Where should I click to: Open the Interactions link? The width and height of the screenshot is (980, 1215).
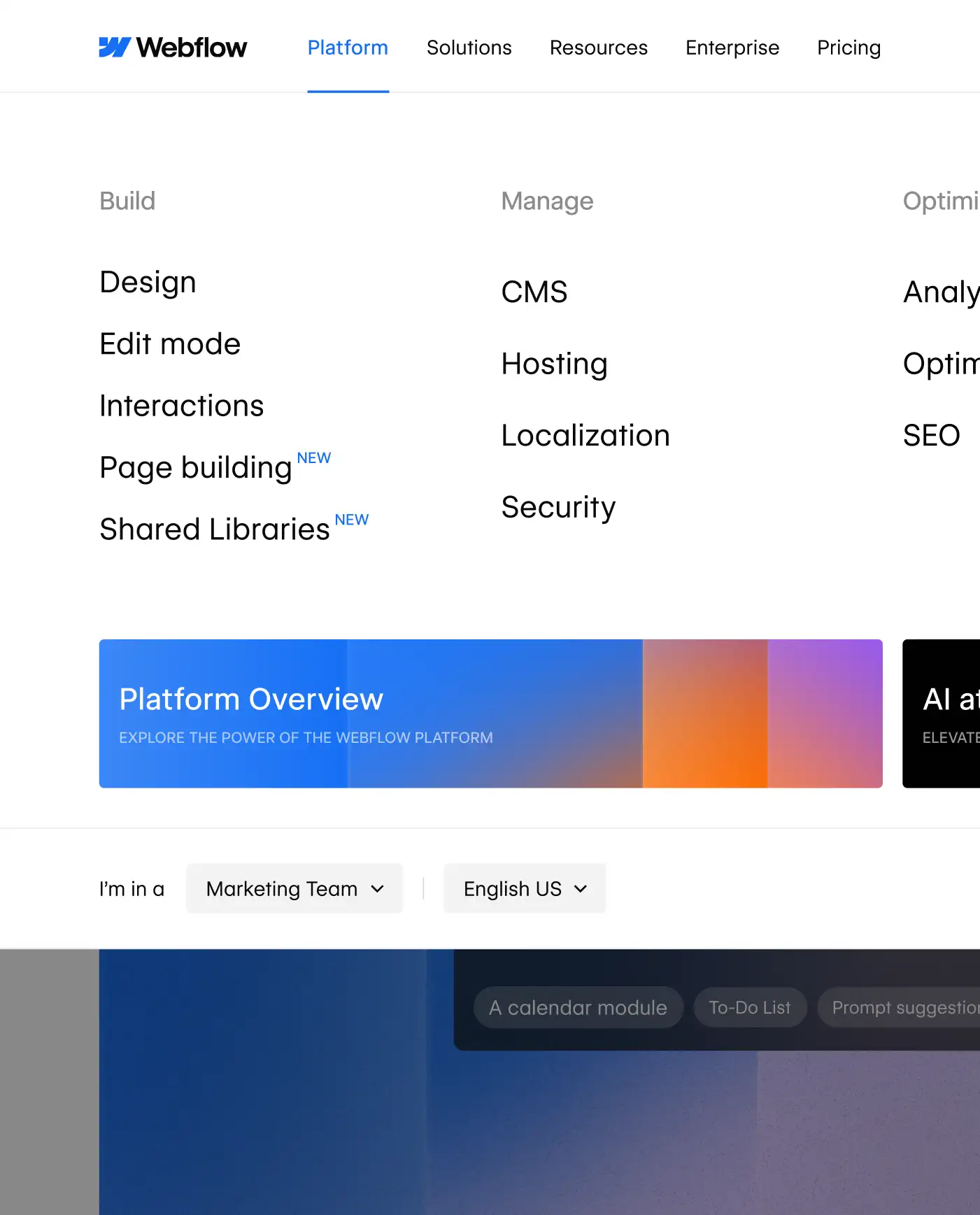point(182,406)
